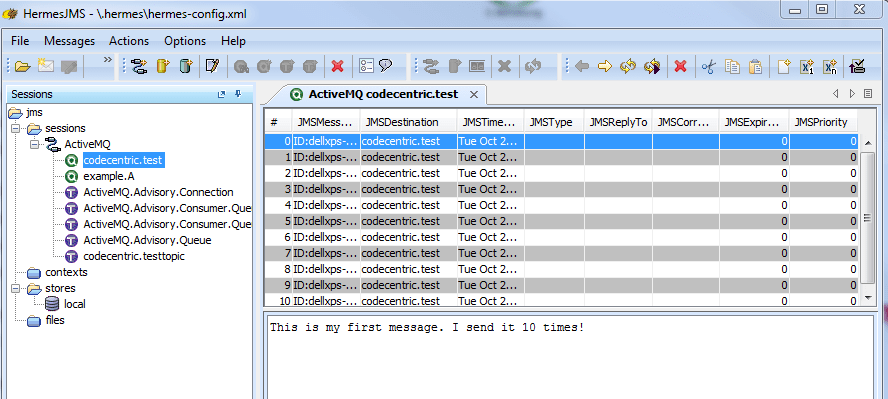Collapse the sessions tree node
The width and height of the screenshot is (888, 399).
pos(15,128)
